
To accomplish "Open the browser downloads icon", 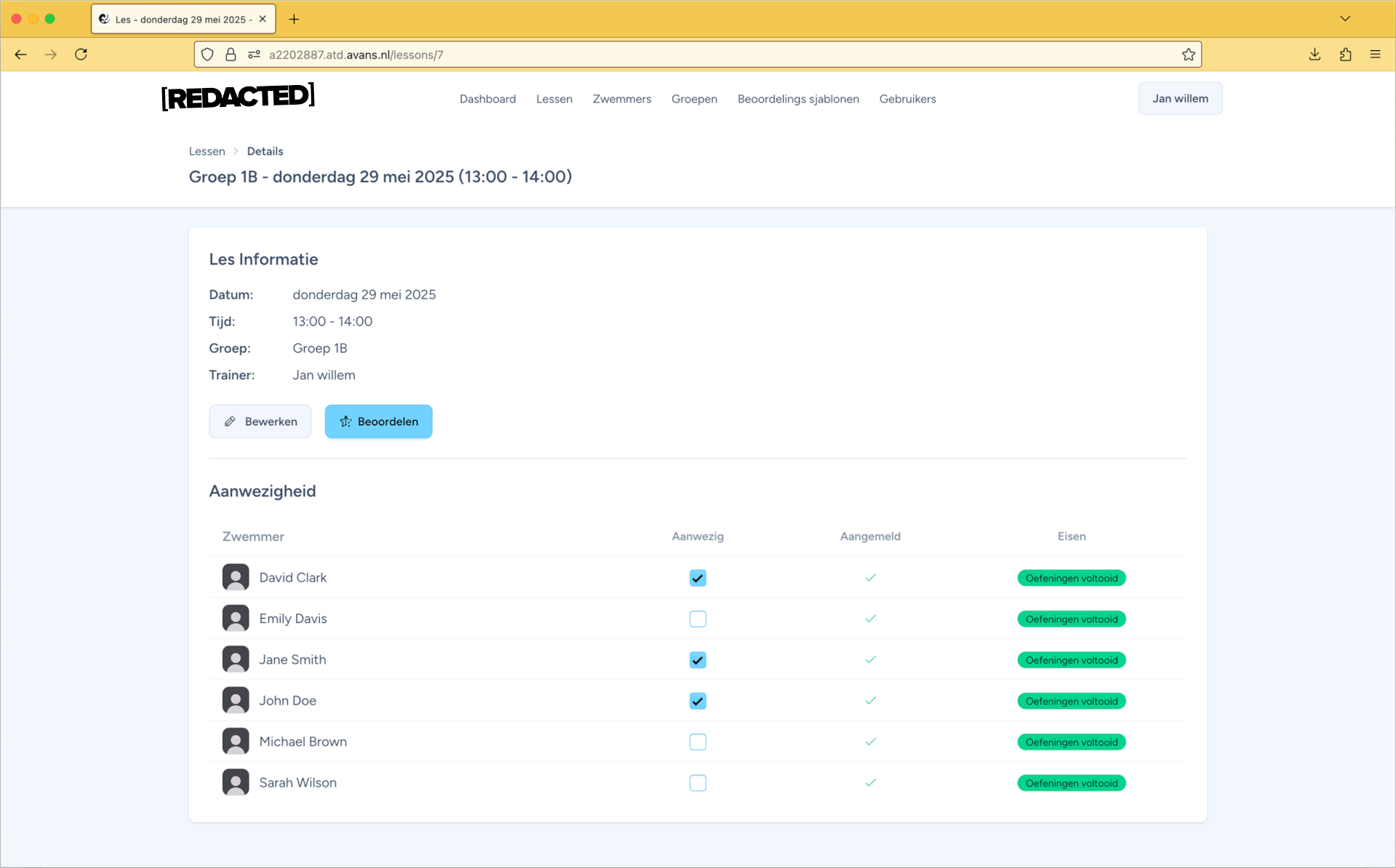I will (1315, 55).
